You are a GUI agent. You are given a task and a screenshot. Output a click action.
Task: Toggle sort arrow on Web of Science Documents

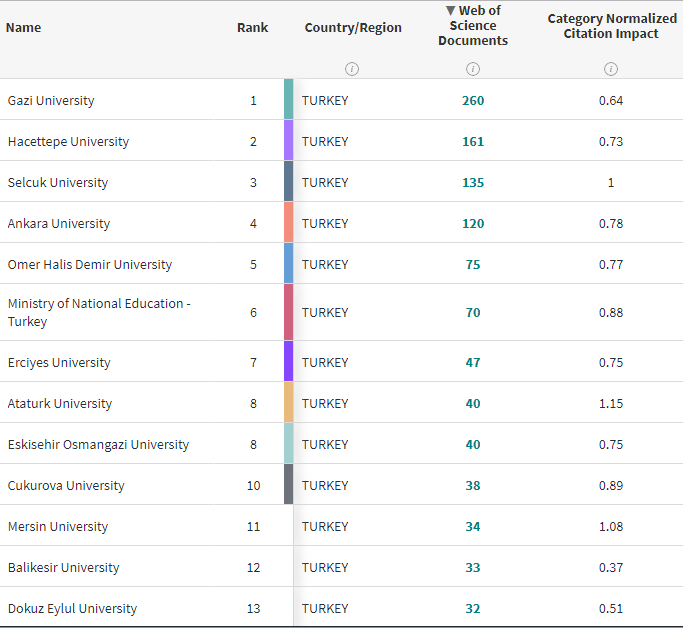coord(450,11)
